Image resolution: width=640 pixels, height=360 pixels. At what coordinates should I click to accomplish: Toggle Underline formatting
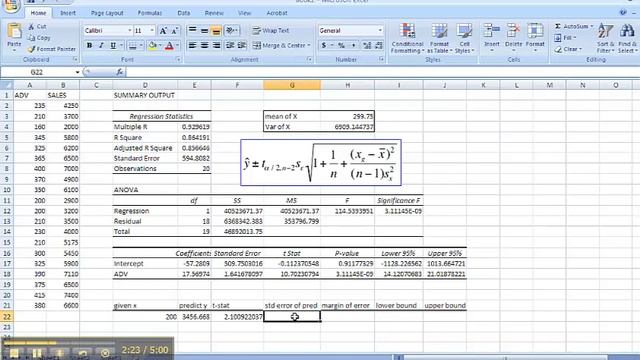(113, 46)
